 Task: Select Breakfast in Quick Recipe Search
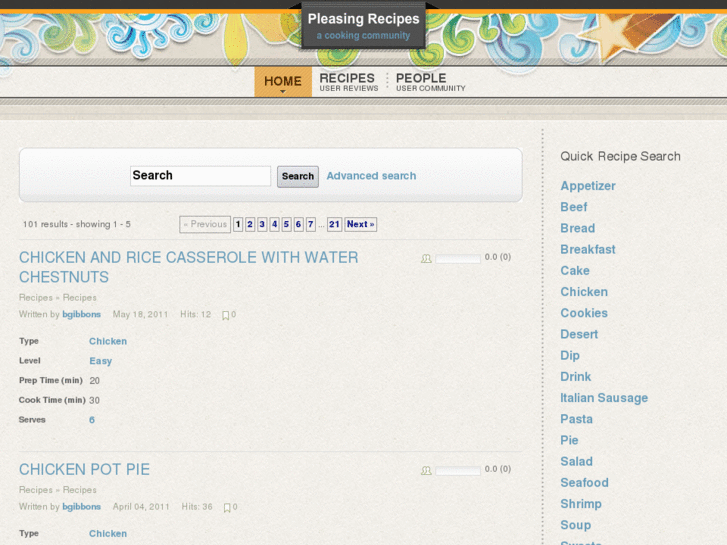[x=588, y=250]
